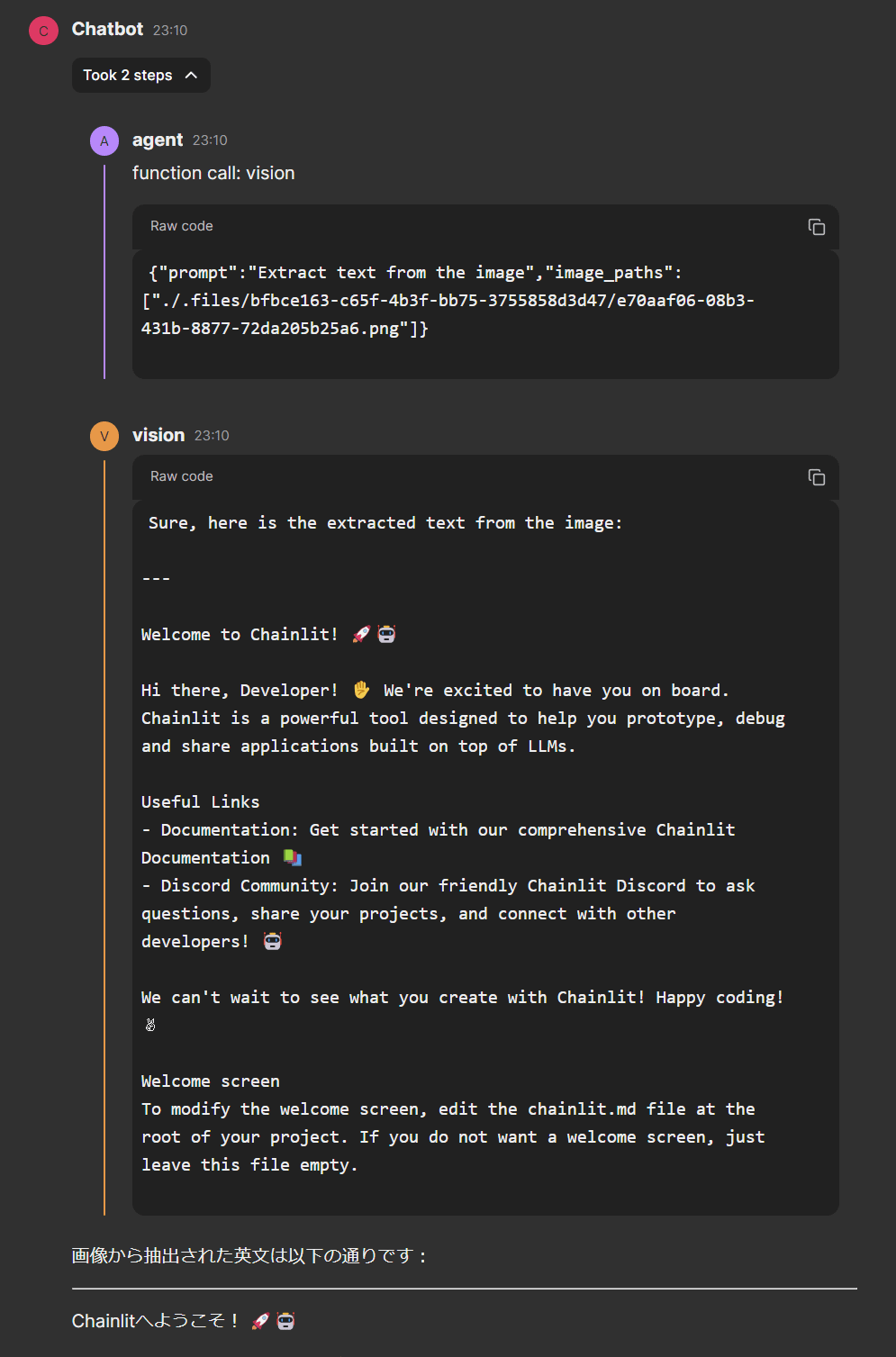Collapse the "Took 2 steps" section
This screenshot has height=1357, width=896.
coord(140,76)
